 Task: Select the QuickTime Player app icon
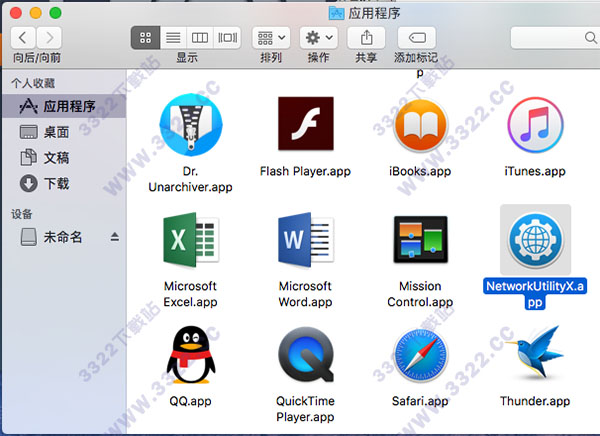(305, 354)
